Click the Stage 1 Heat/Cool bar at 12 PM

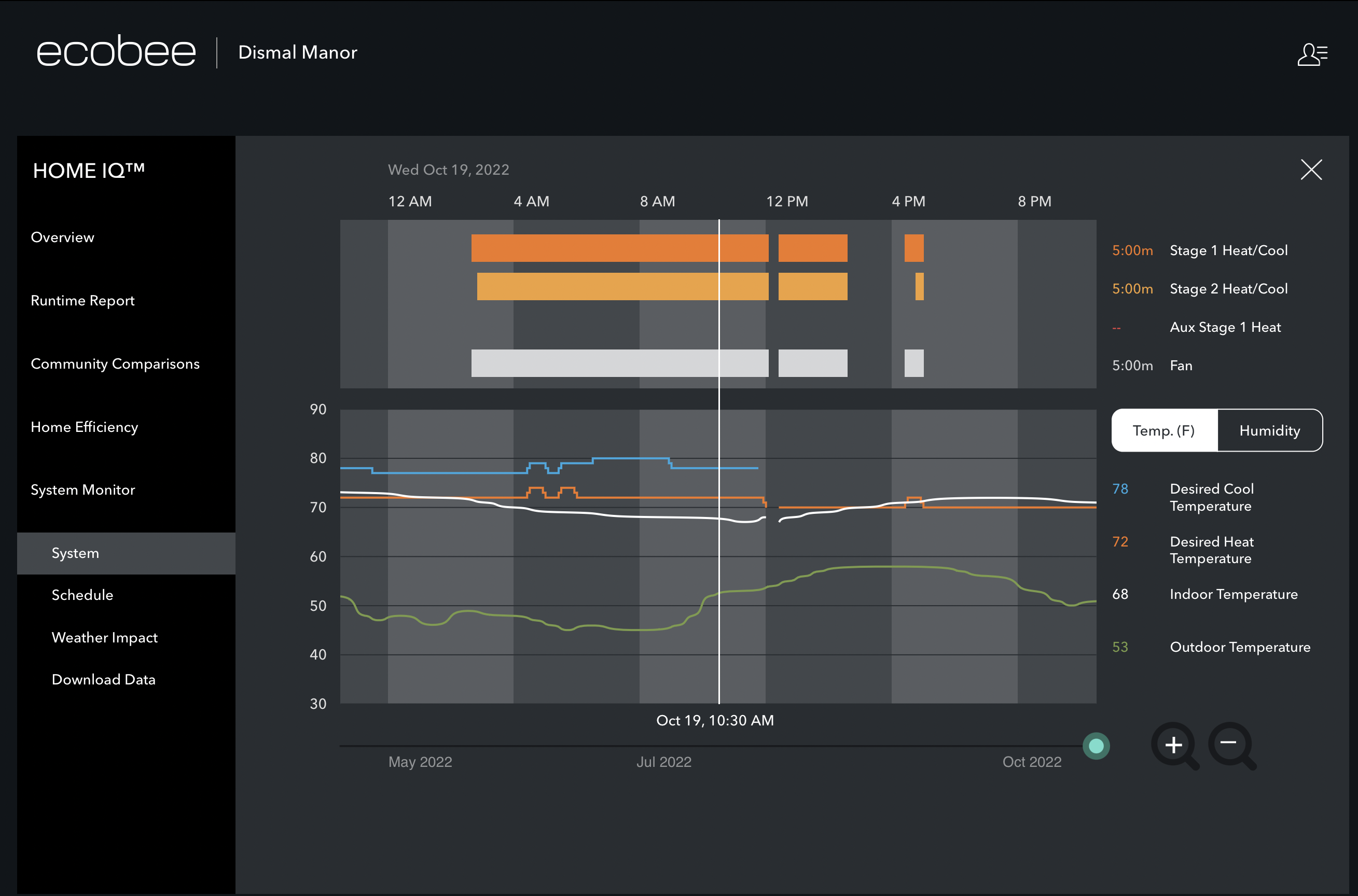(812, 248)
